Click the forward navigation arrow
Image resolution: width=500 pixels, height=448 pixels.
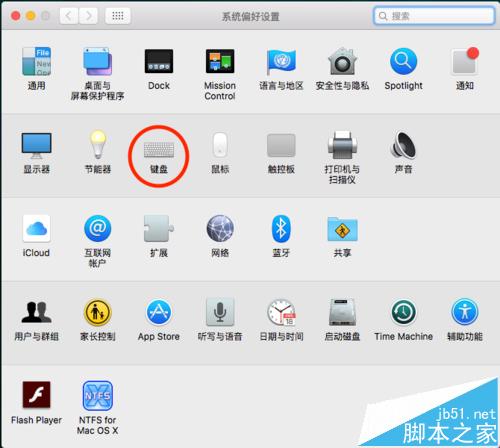[x=88, y=16]
